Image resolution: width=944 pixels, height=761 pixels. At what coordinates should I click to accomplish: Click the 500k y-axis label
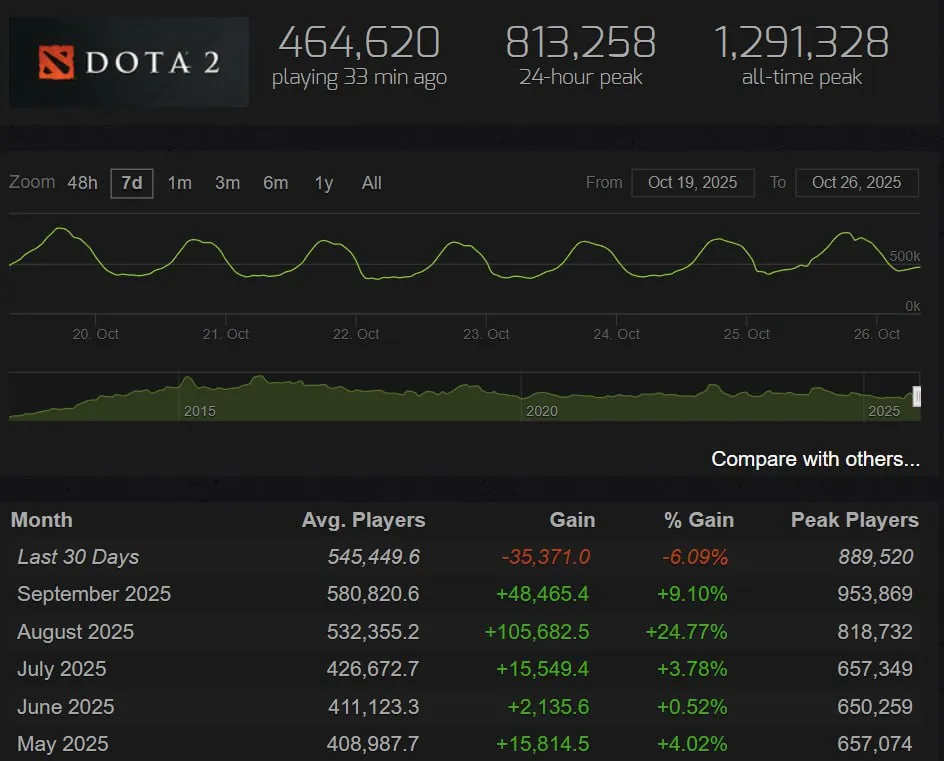905,256
